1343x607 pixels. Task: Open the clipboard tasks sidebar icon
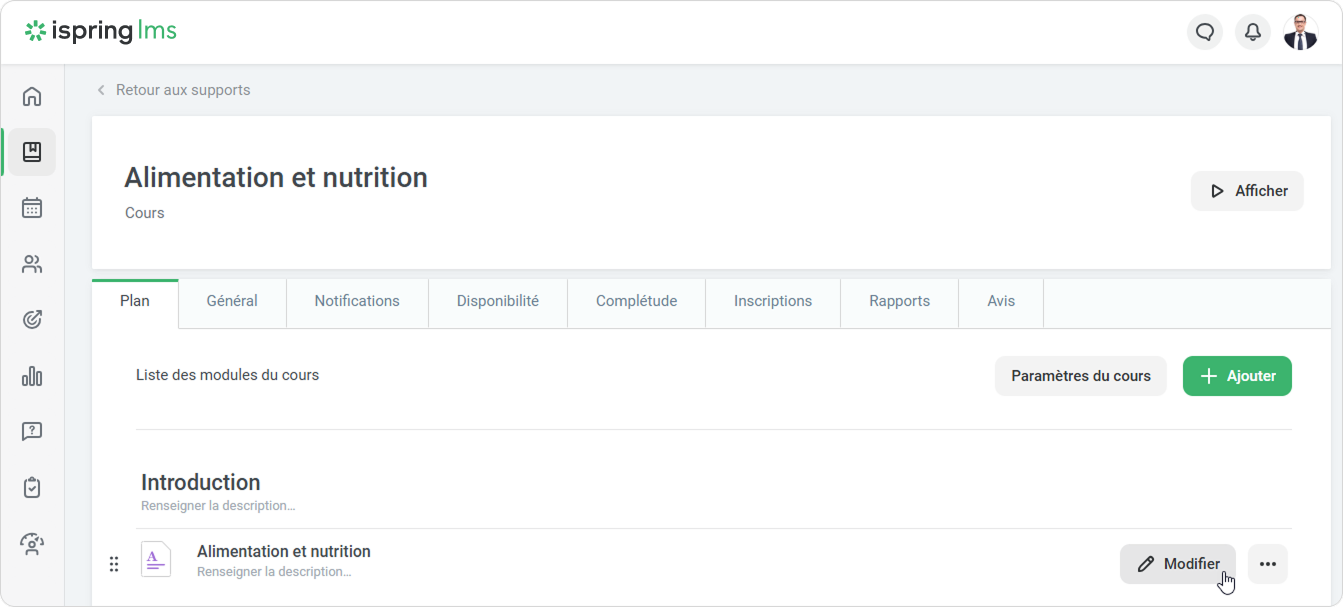32,488
